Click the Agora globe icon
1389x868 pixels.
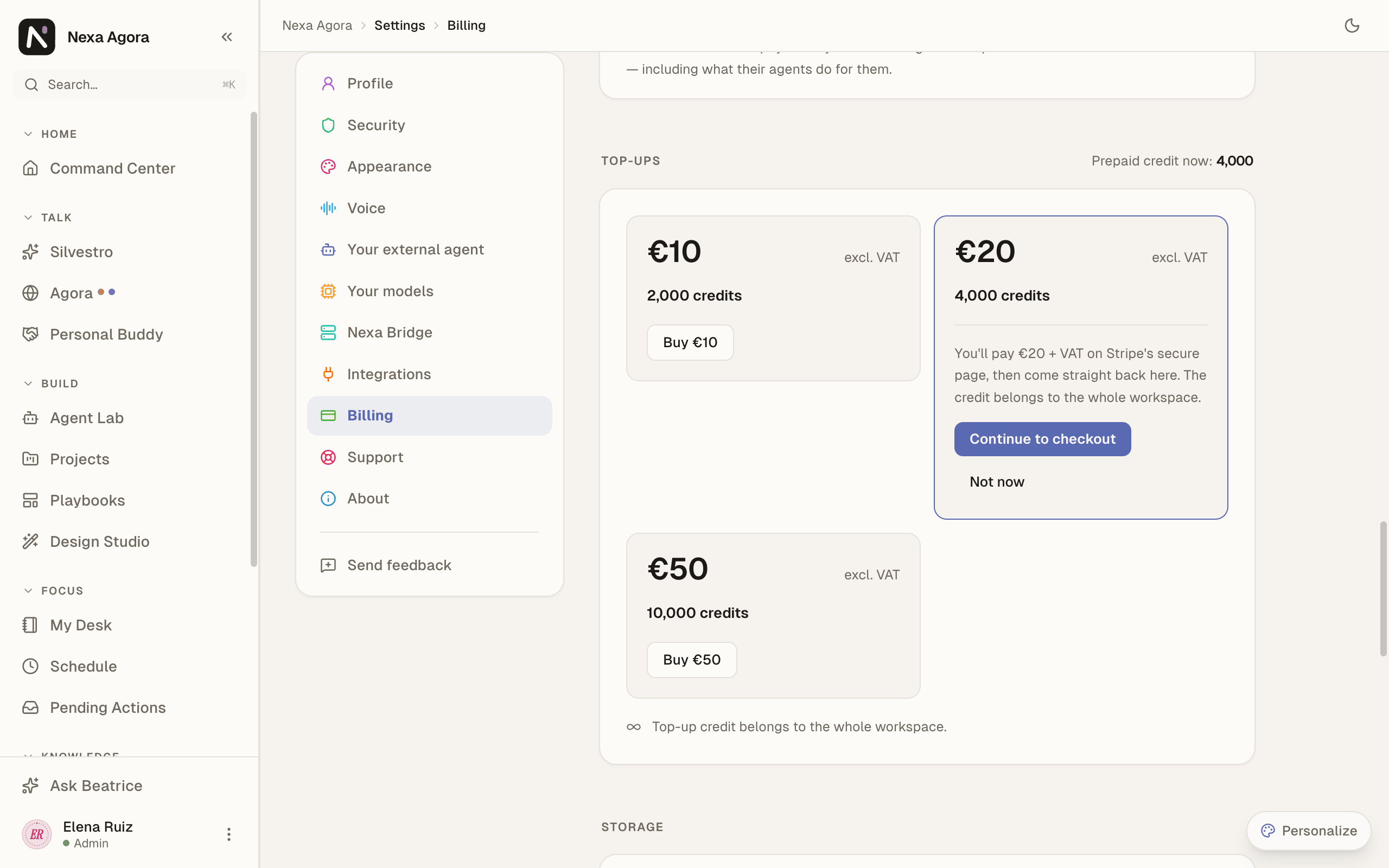(x=30, y=293)
